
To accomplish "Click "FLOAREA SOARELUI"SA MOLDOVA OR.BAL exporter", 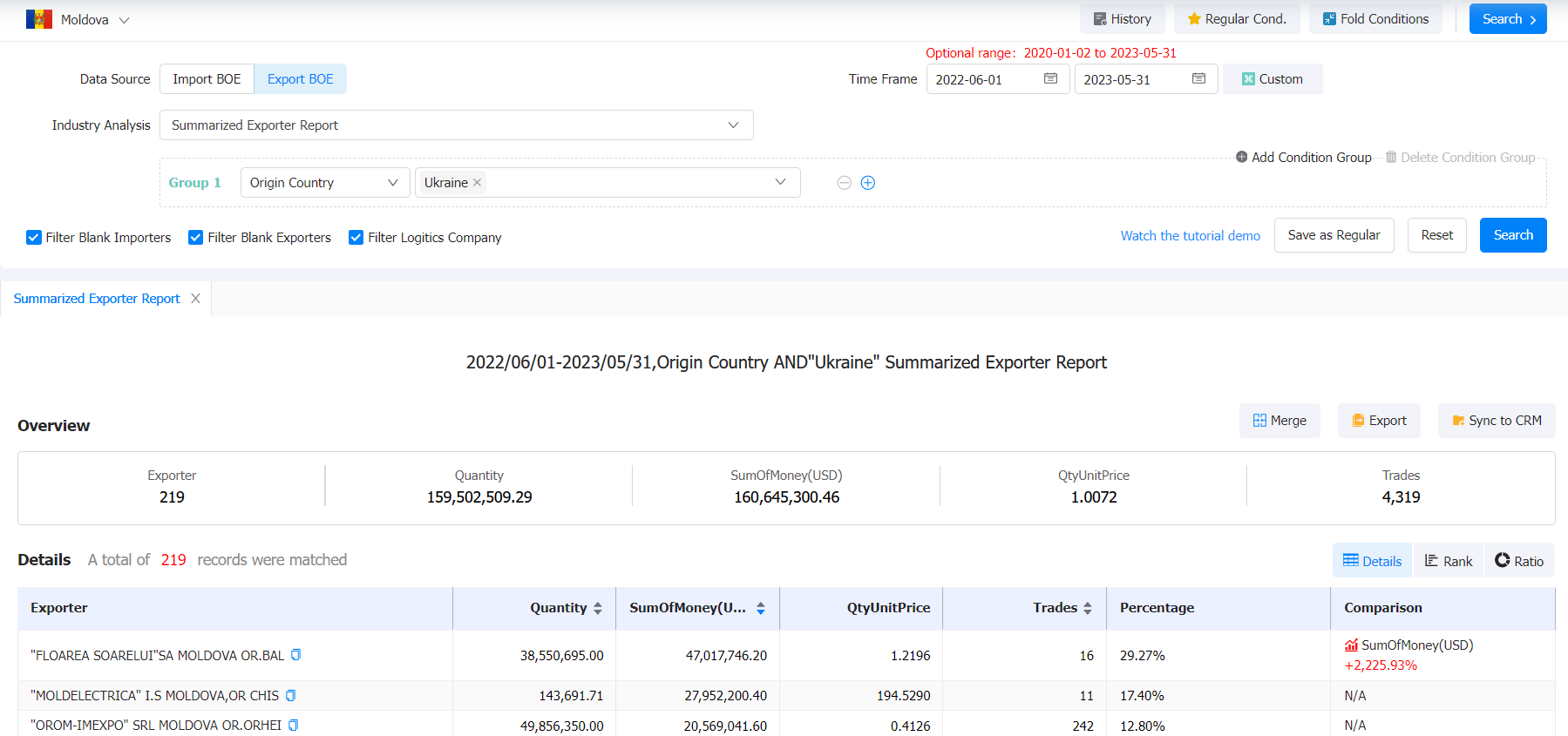I will [158, 656].
